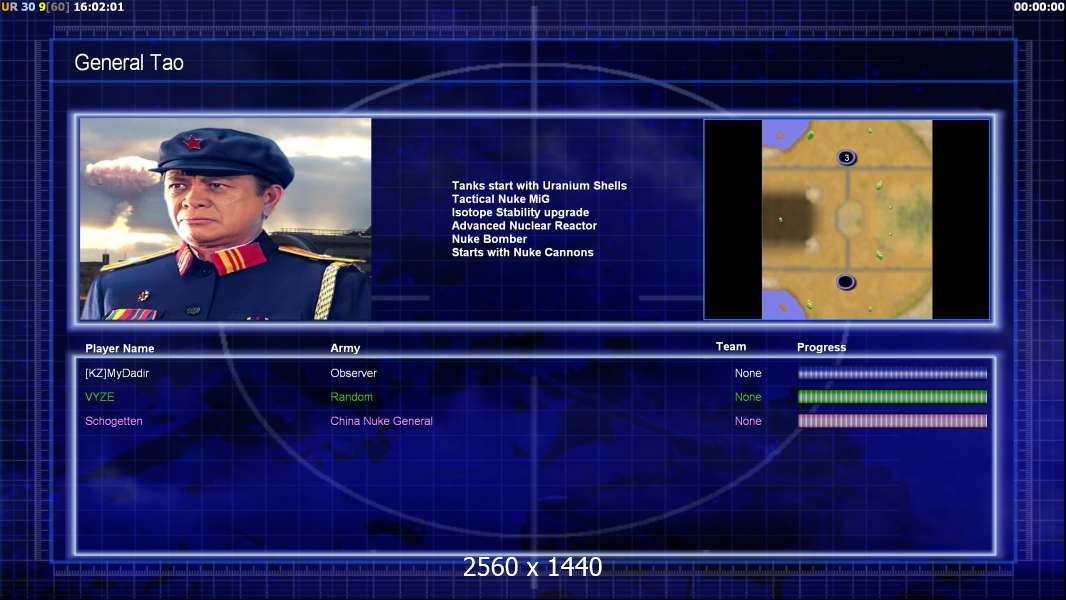Click 'Starts with Nuke Cannons' text
Screen dimensions: 1066x600
point(522,252)
